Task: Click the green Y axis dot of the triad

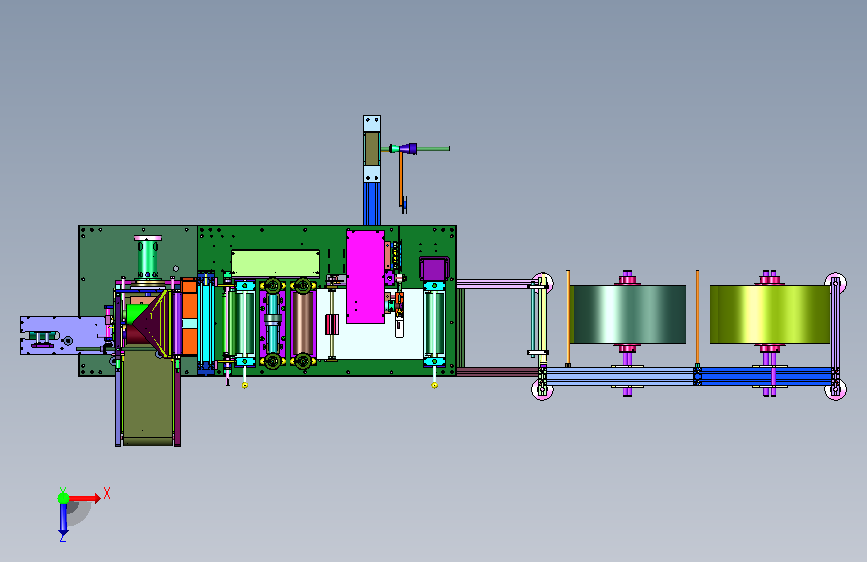Action: coord(63,498)
